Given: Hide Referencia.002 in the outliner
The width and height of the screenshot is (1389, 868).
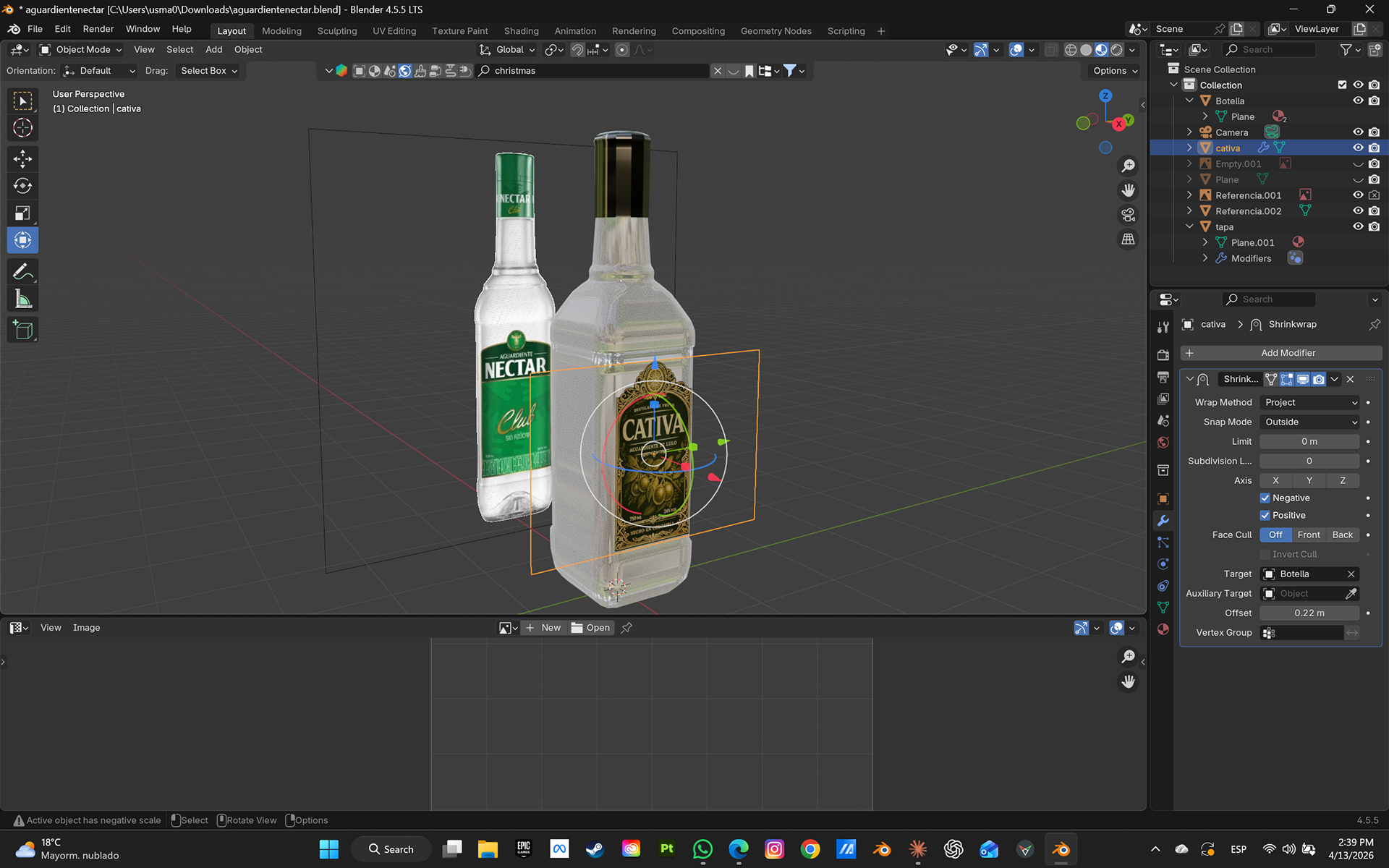Looking at the screenshot, I should click(1358, 211).
